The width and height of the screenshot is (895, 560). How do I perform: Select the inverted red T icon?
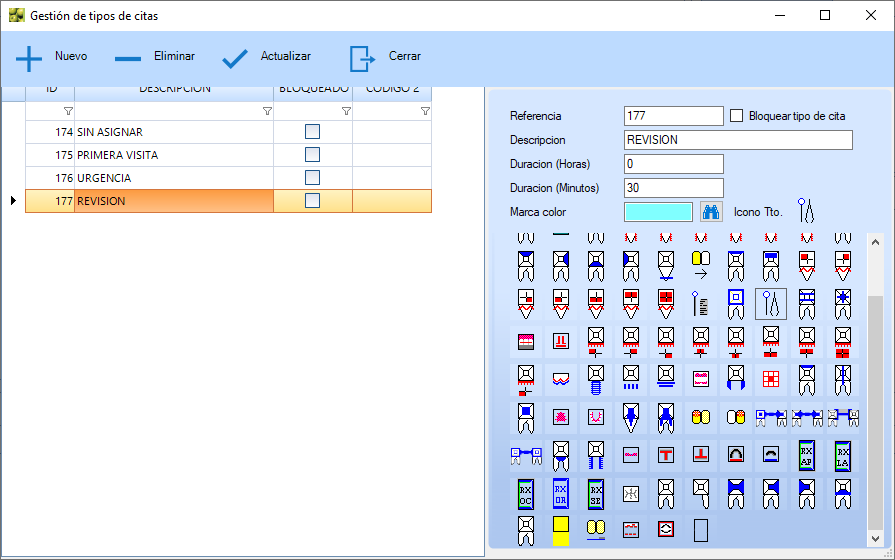(701, 454)
